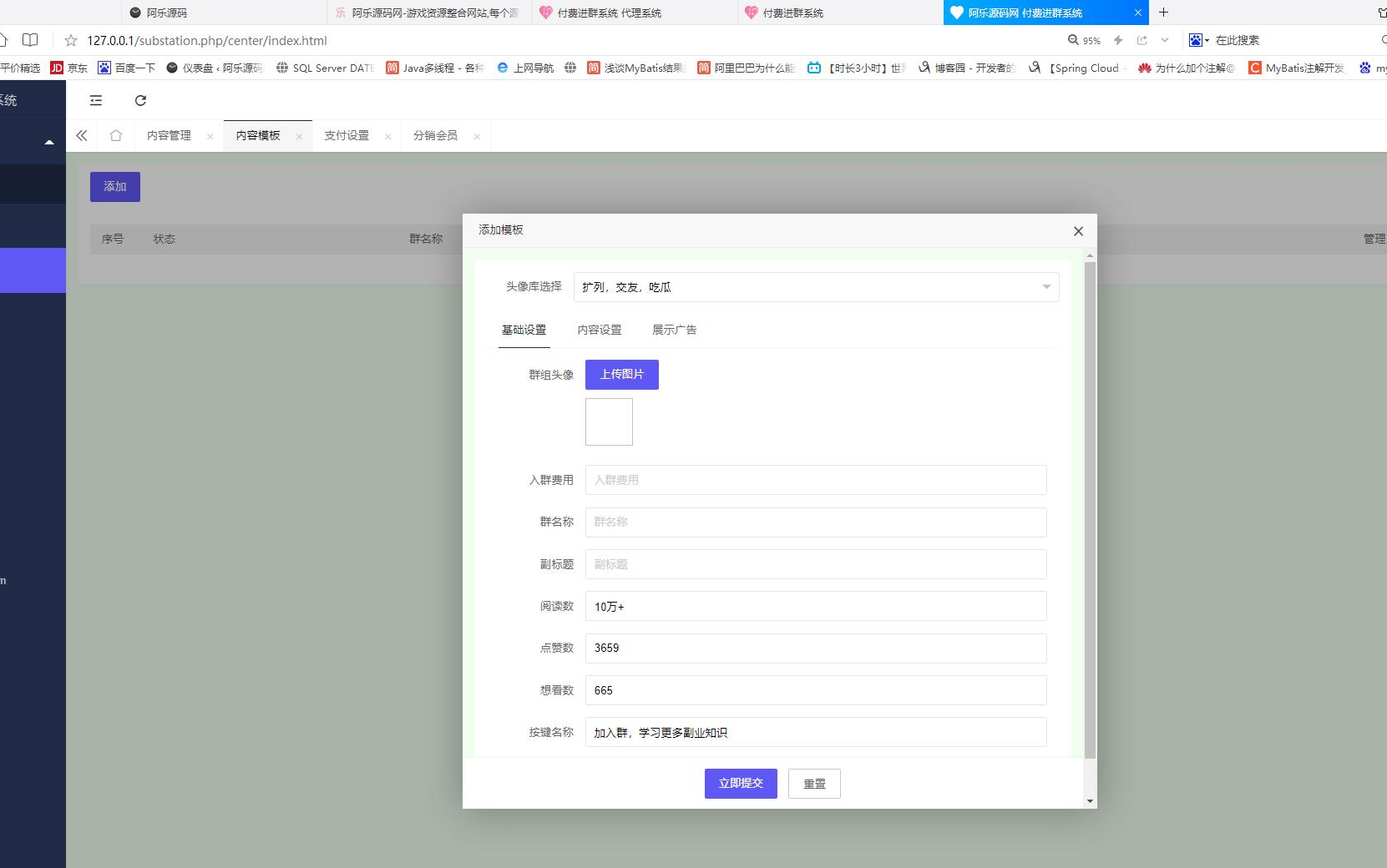Click the share icon in address bar

pos(1141,40)
